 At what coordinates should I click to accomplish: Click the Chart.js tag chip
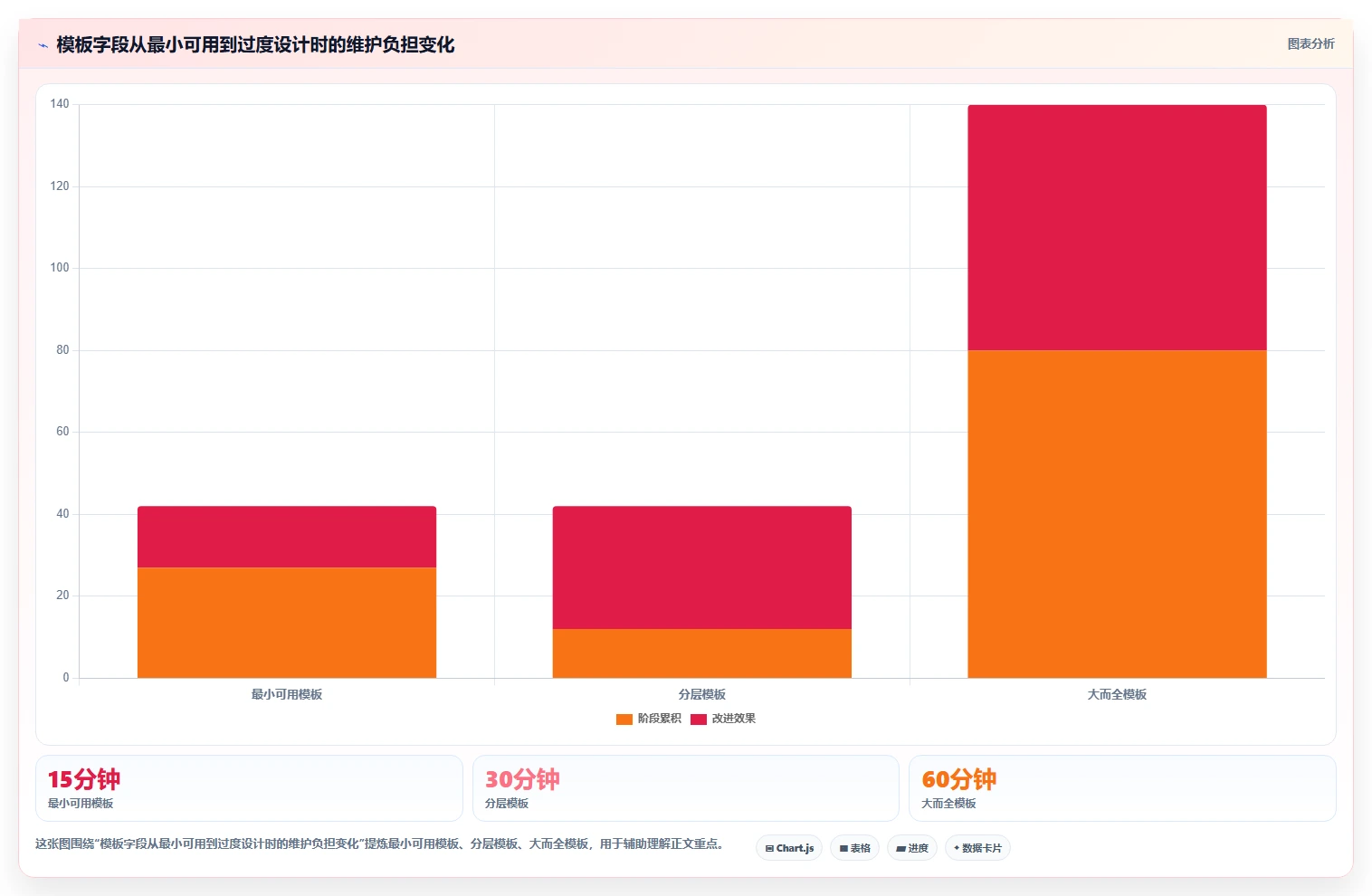pos(789,848)
